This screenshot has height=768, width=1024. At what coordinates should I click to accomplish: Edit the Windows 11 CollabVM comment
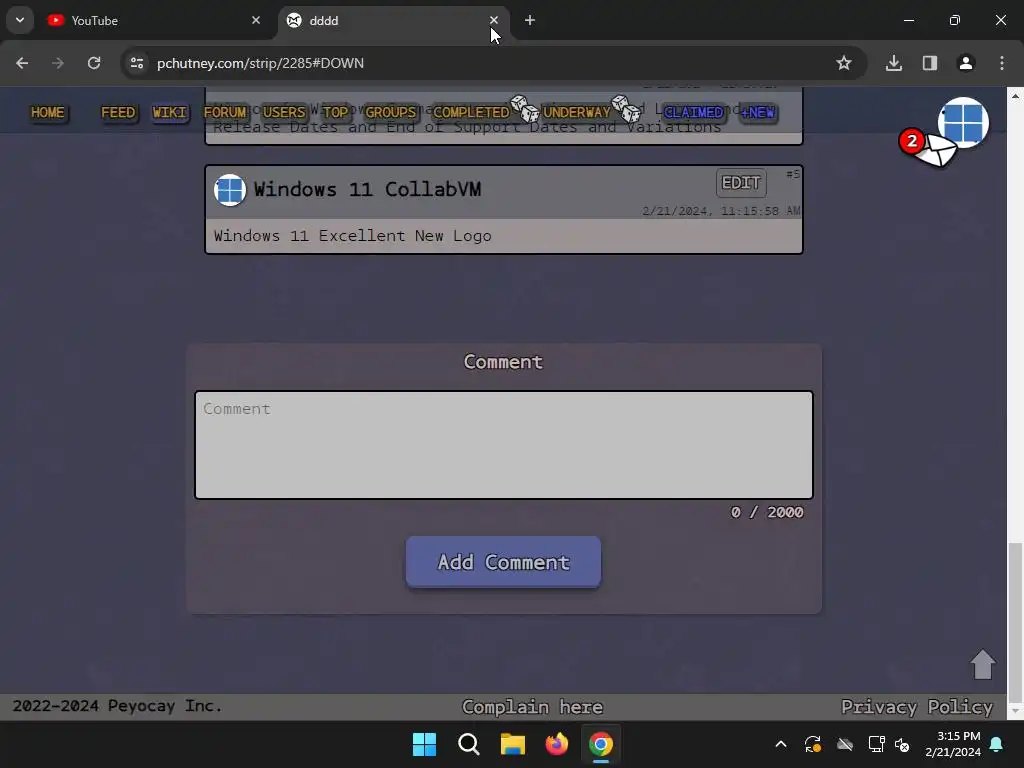741,183
